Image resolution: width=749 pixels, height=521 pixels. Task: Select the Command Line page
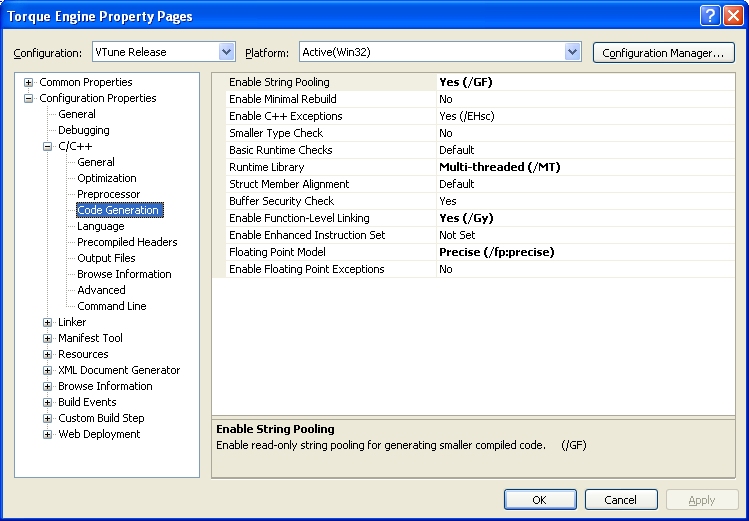tap(111, 306)
